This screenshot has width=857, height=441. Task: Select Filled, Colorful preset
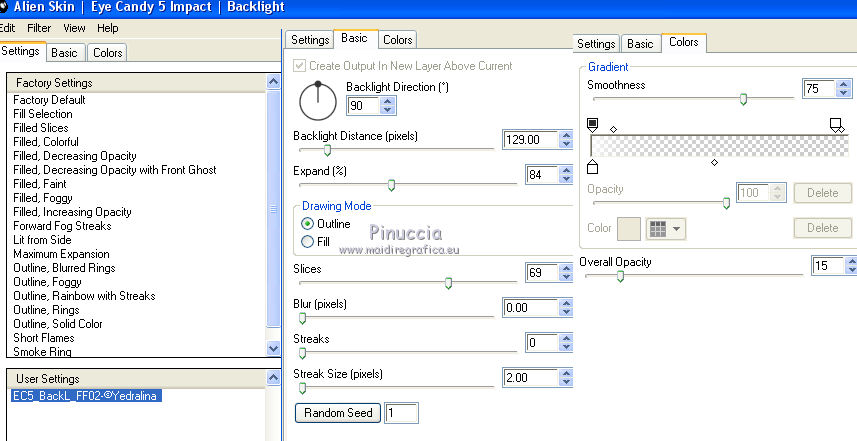(46, 142)
